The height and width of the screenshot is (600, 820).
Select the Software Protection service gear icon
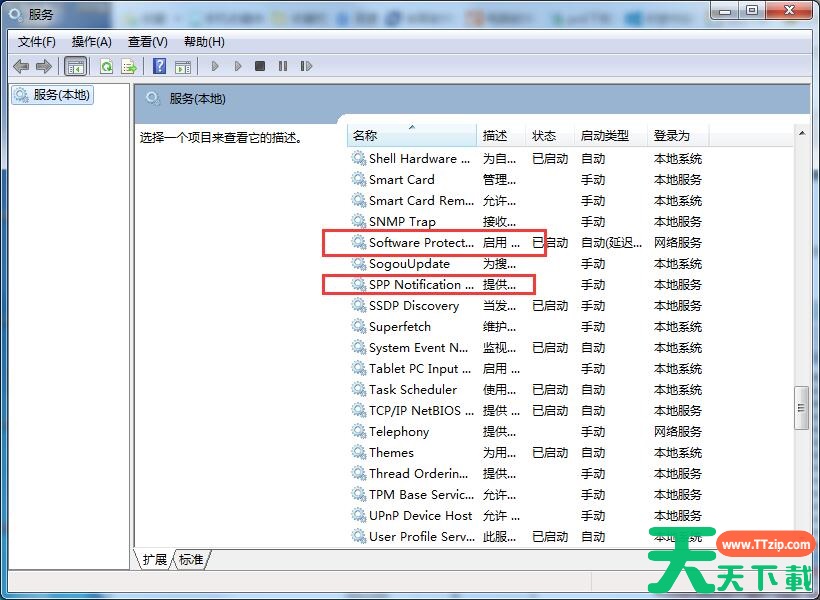(358, 242)
